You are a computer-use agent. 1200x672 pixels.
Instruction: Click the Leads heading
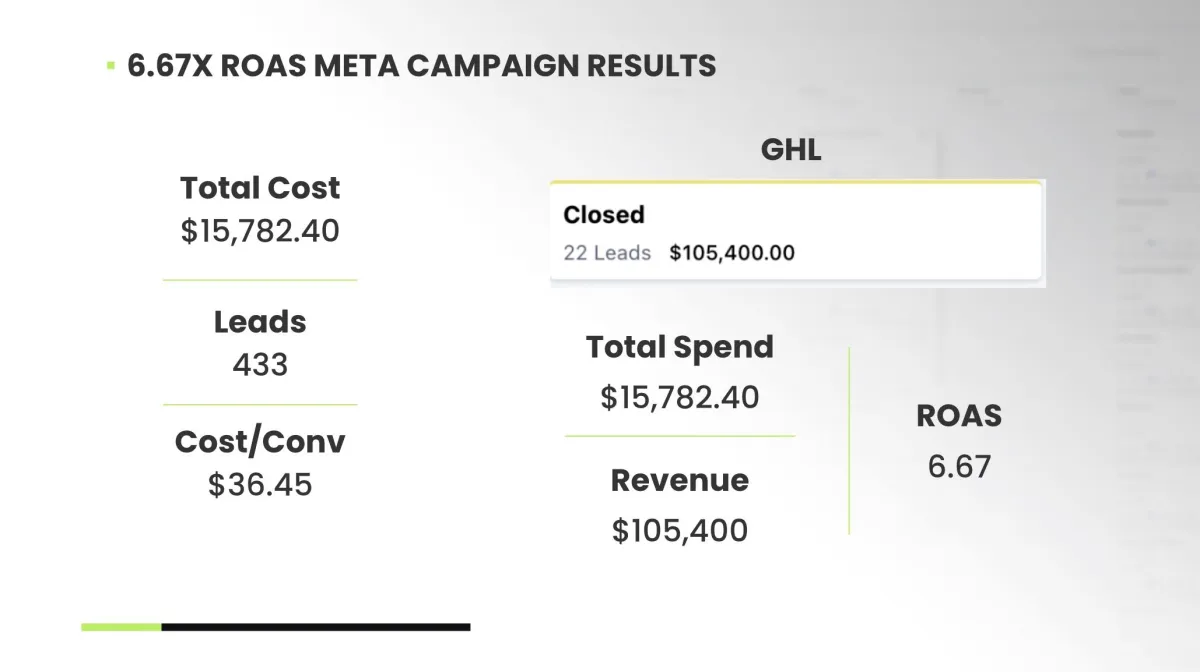(260, 322)
